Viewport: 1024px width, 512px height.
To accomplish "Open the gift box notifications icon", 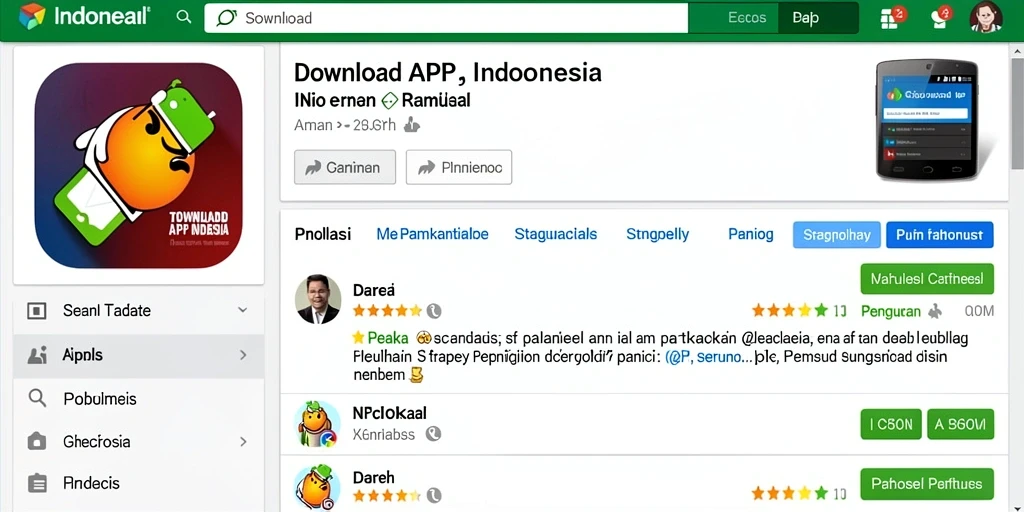I will coord(892,18).
